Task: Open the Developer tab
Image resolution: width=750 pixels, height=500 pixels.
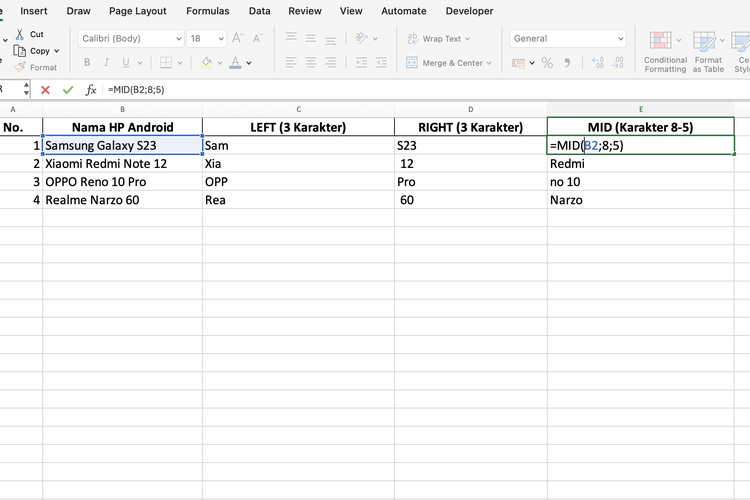Action: (x=469, y=11)
